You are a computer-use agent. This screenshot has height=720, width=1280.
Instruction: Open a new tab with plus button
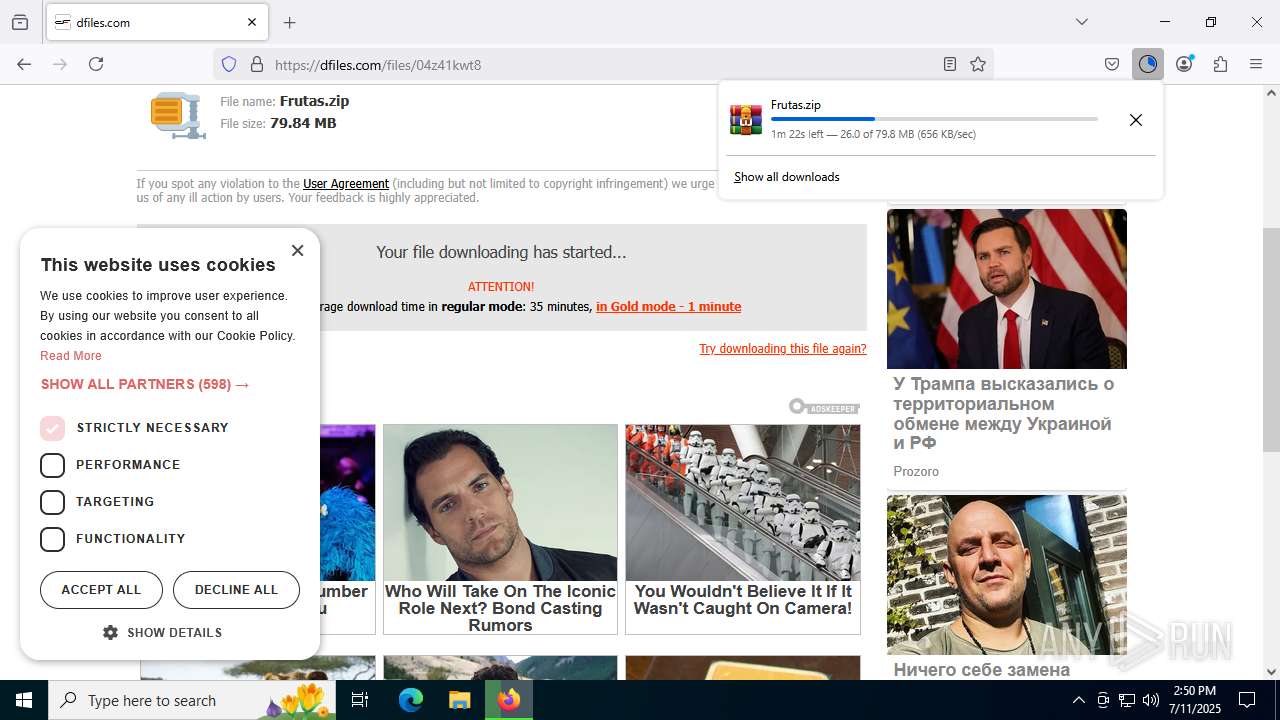(x=290, y=22)
